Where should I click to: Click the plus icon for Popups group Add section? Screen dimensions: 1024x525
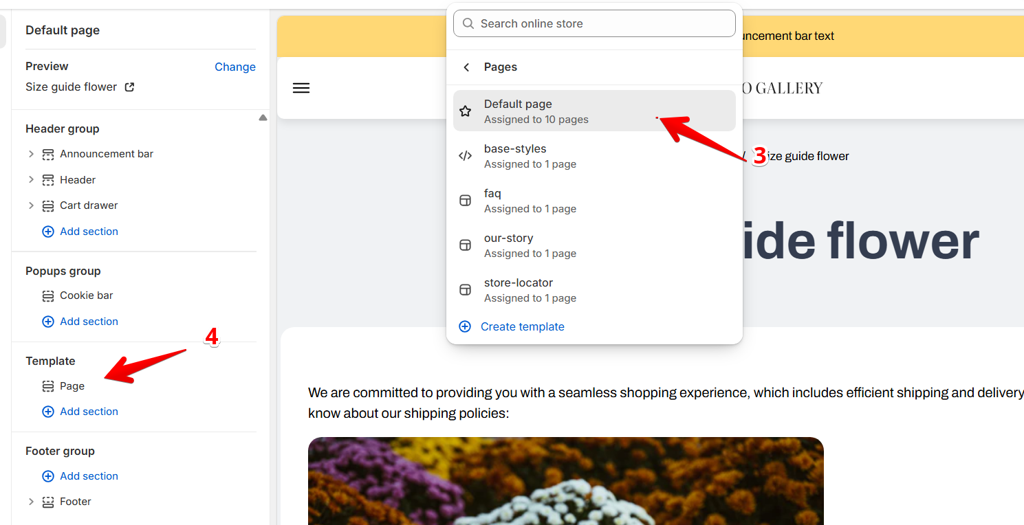pyautogui.click(x=48, y=321)
